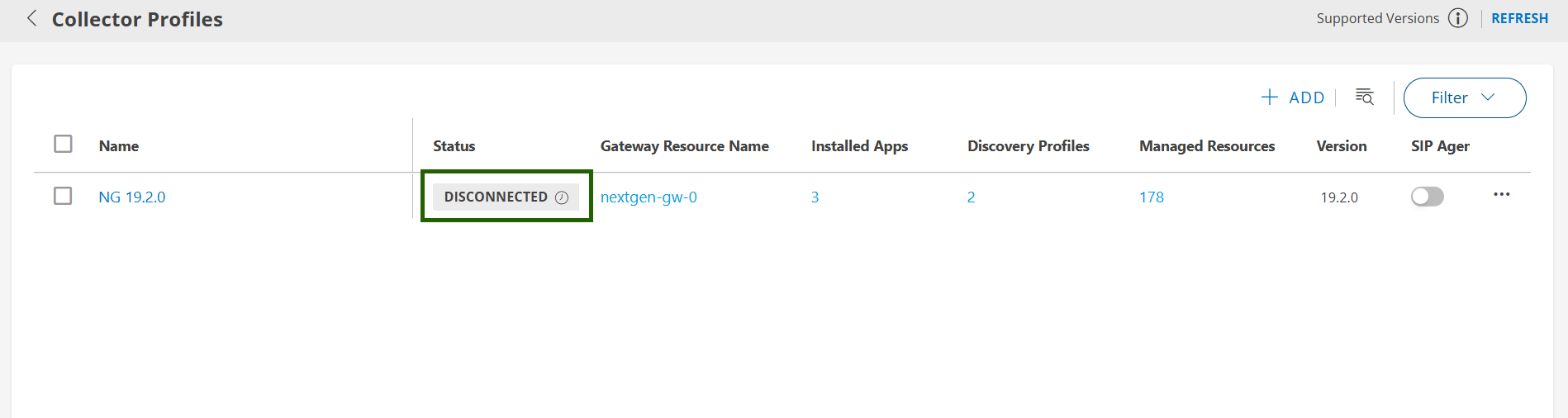The image size is (1568, 418).
Task: Click the back arrow beside Collector Profiles
Action: pyautogui.click(x=31, y=18)
